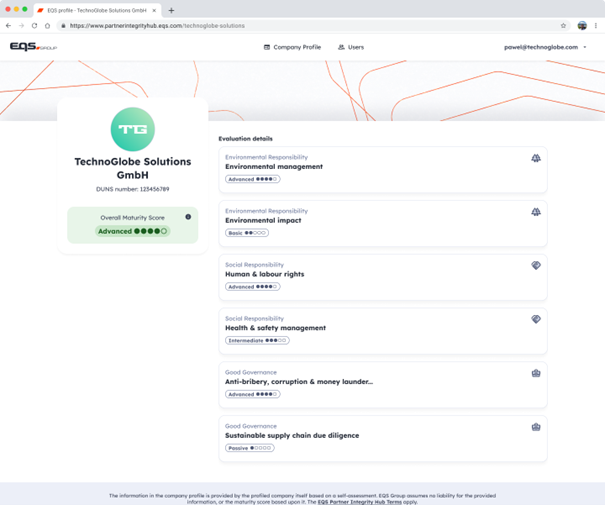Click the Human & labour rights card icon
Viewport: 605px width, 505px height.
[536, 265]
